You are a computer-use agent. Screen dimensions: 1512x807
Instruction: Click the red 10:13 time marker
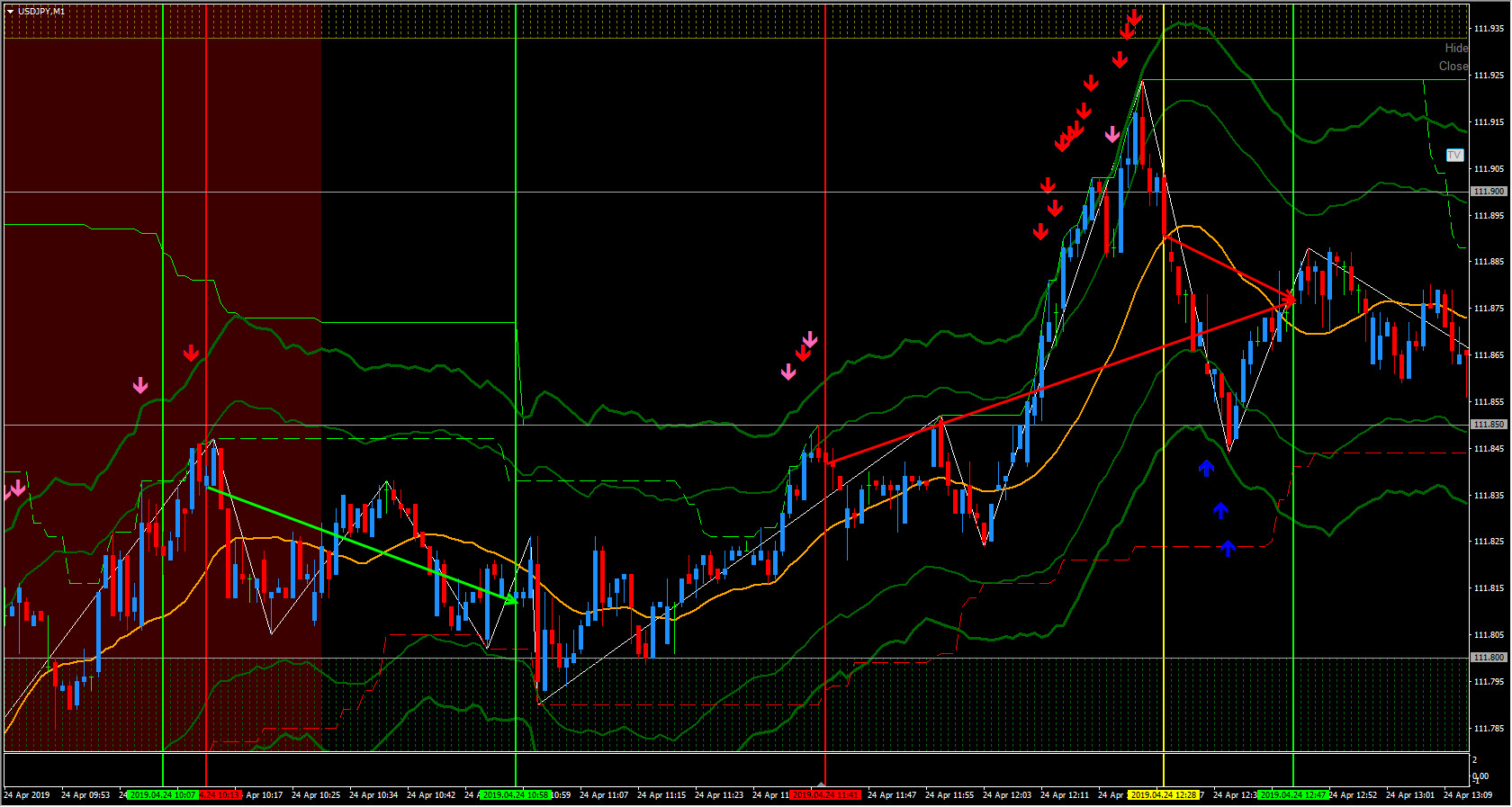click(x=220, y=795)
